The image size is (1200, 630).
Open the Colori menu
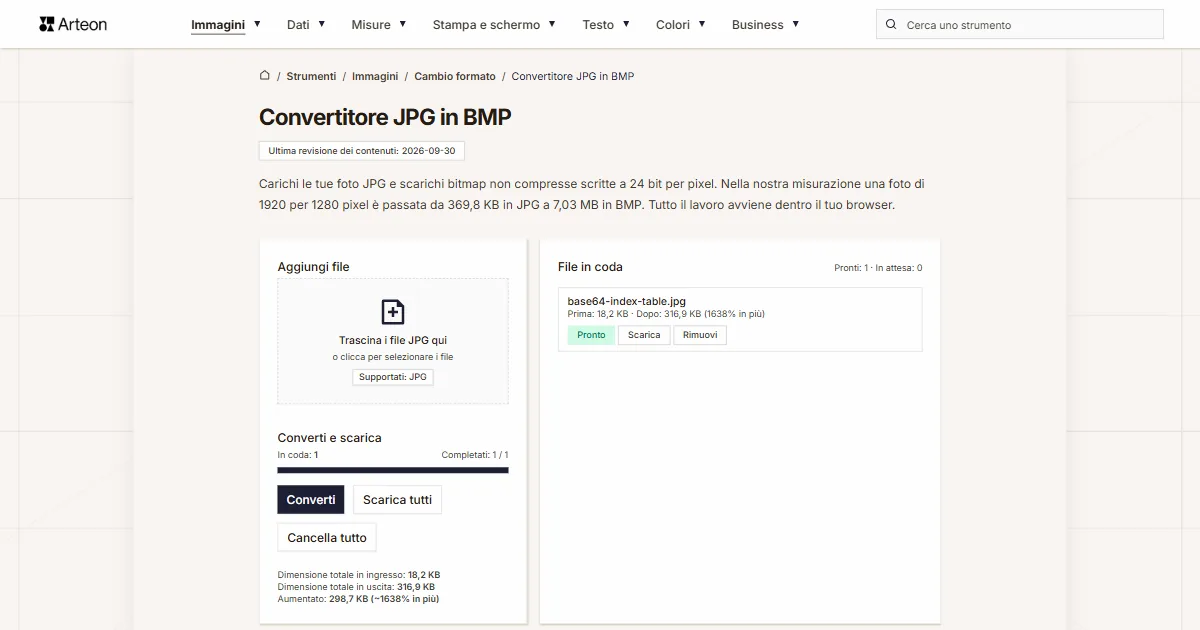tap(673, 24)
